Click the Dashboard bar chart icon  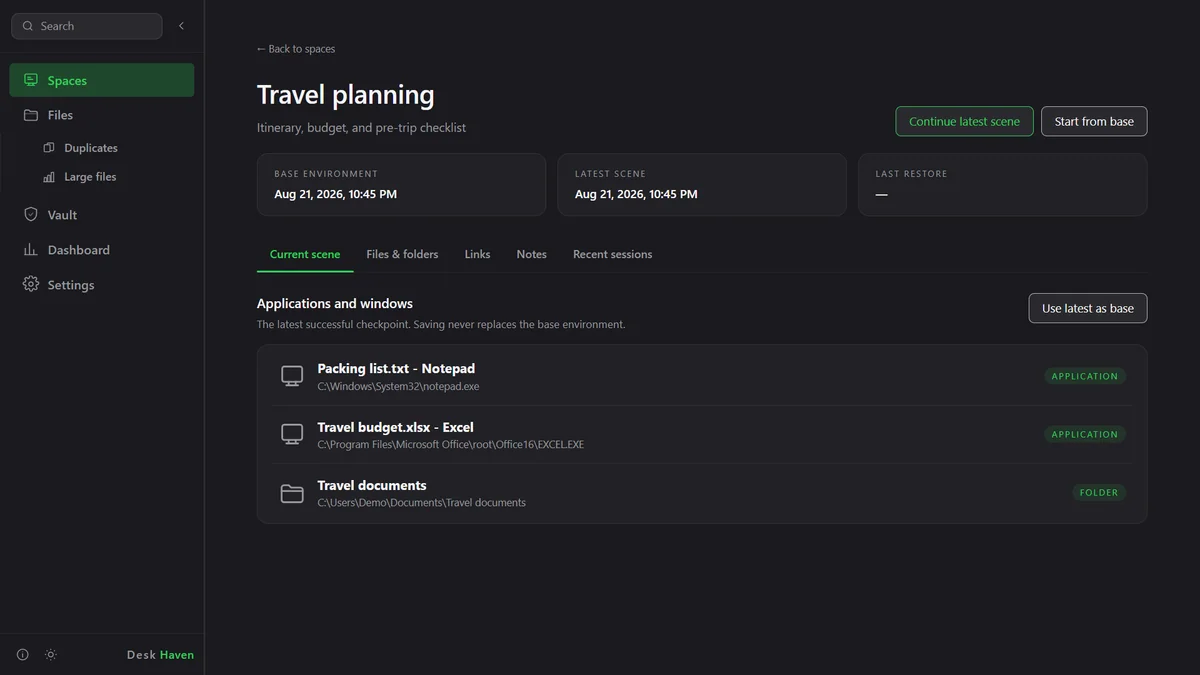pyautogui.click(x=31, y=250)
